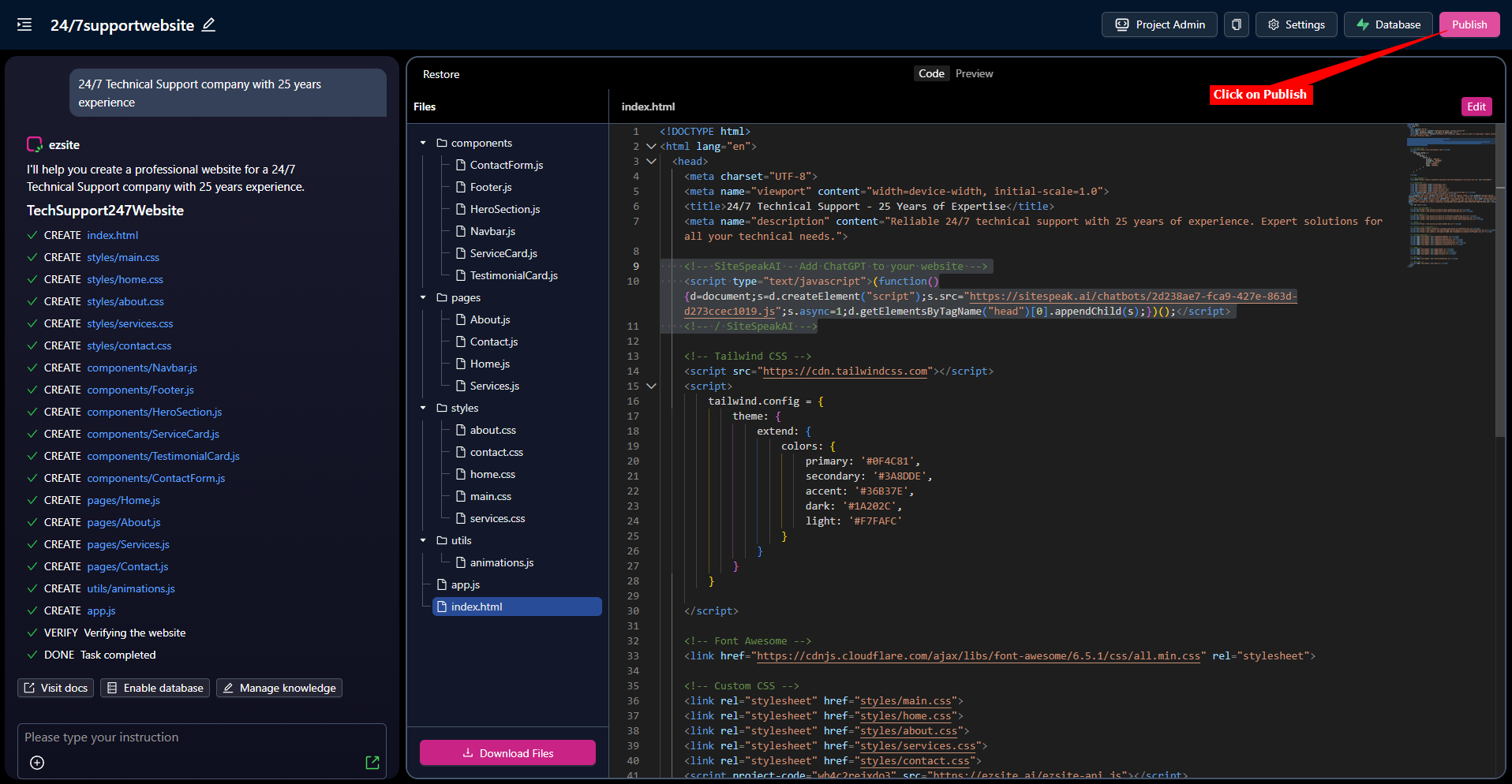Screen dimensions: 1512x784
Task: Click Enable database button
Action: [x=155, y=688]
